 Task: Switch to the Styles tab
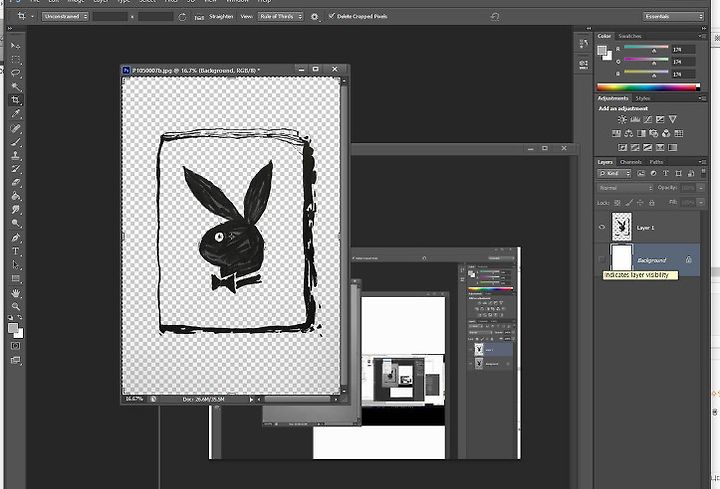click(642, 98)
